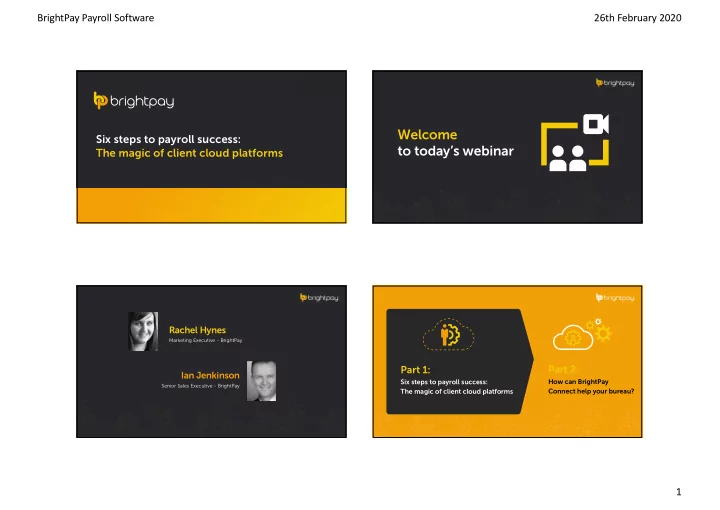Click the BrightPay logo on orange agenda slide

(x=615, y=297)
